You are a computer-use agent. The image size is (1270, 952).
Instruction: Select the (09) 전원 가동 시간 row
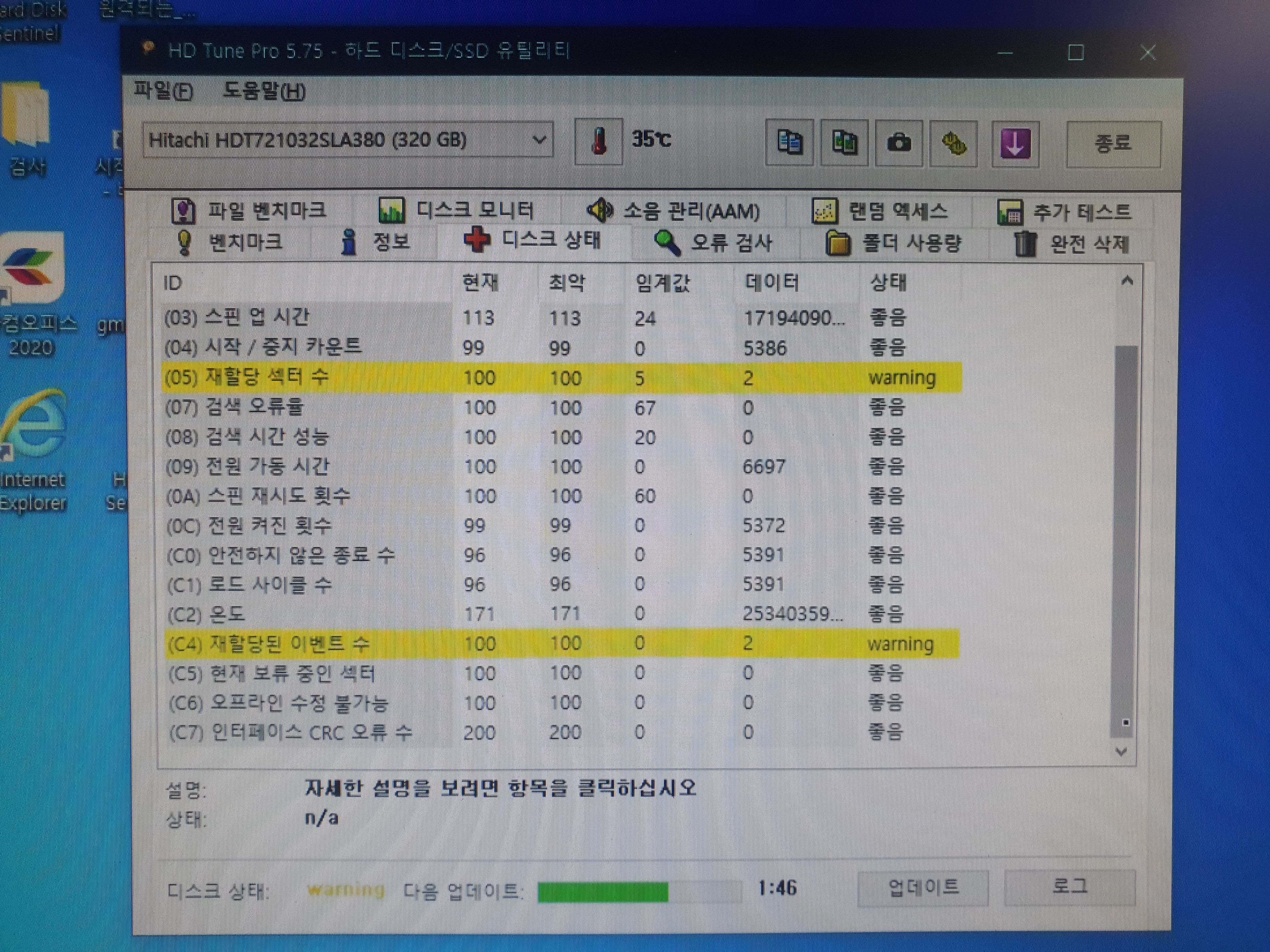click(562, 467)
